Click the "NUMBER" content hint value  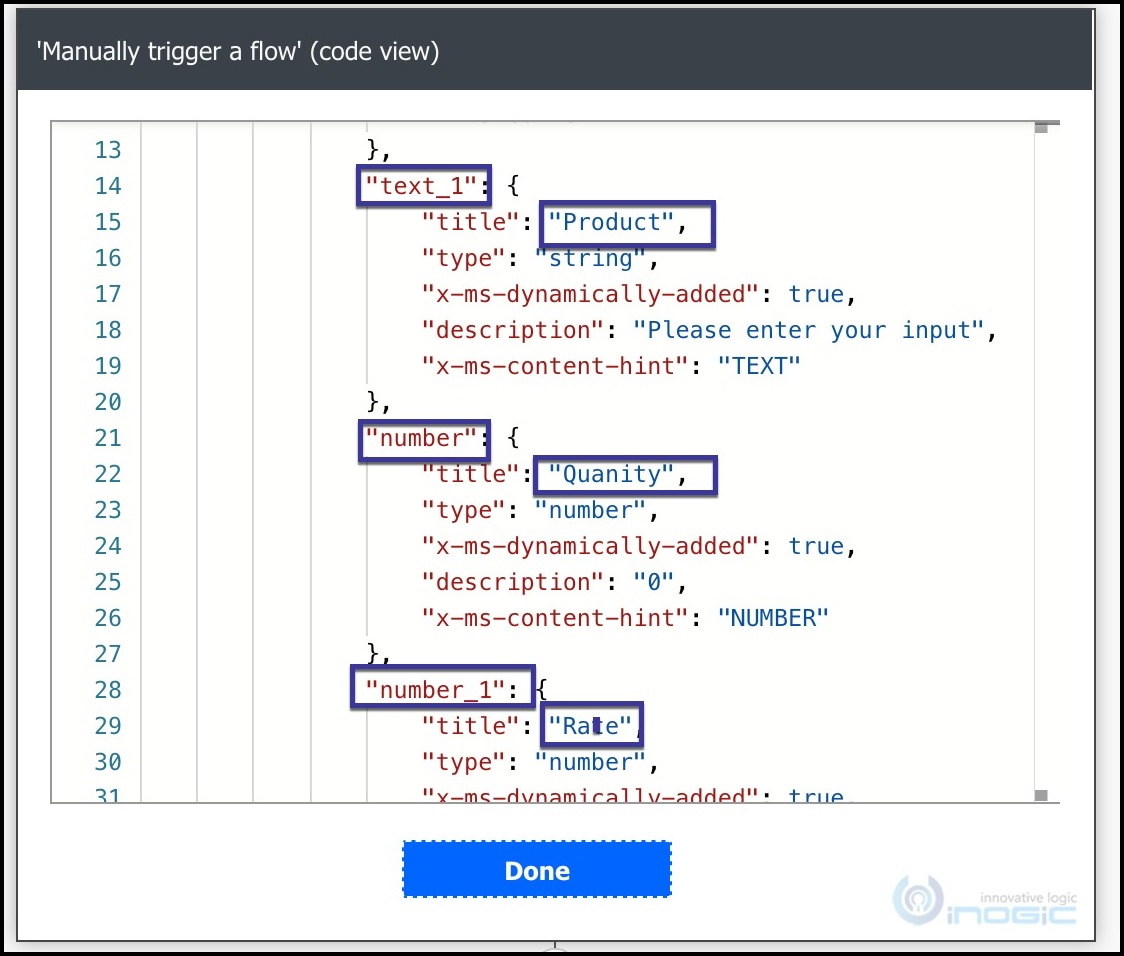coord(773,617)
